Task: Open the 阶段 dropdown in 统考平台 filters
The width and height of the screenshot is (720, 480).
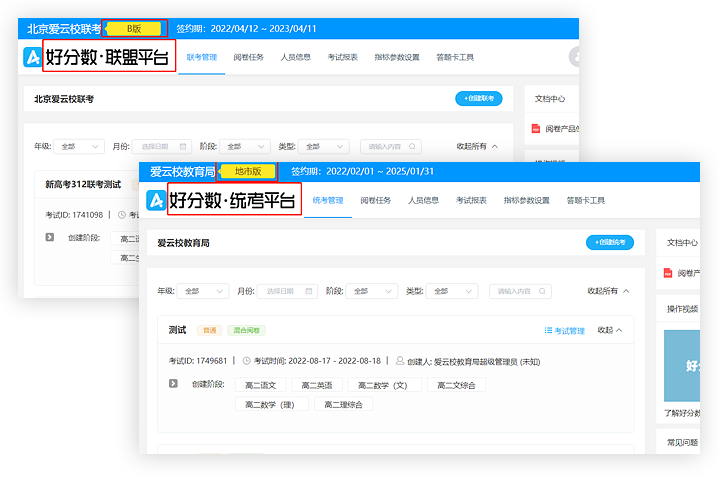Action: coord(370,291)
